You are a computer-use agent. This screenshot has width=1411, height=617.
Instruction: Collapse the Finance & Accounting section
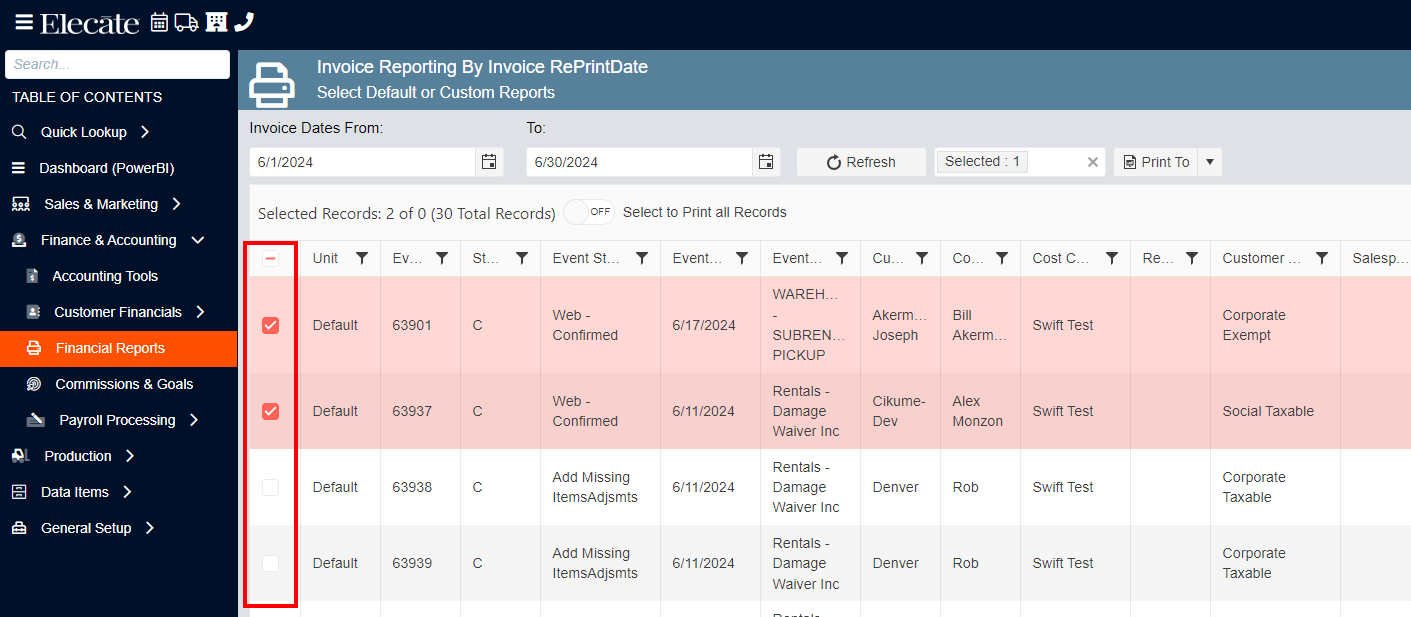coord(197,240)
